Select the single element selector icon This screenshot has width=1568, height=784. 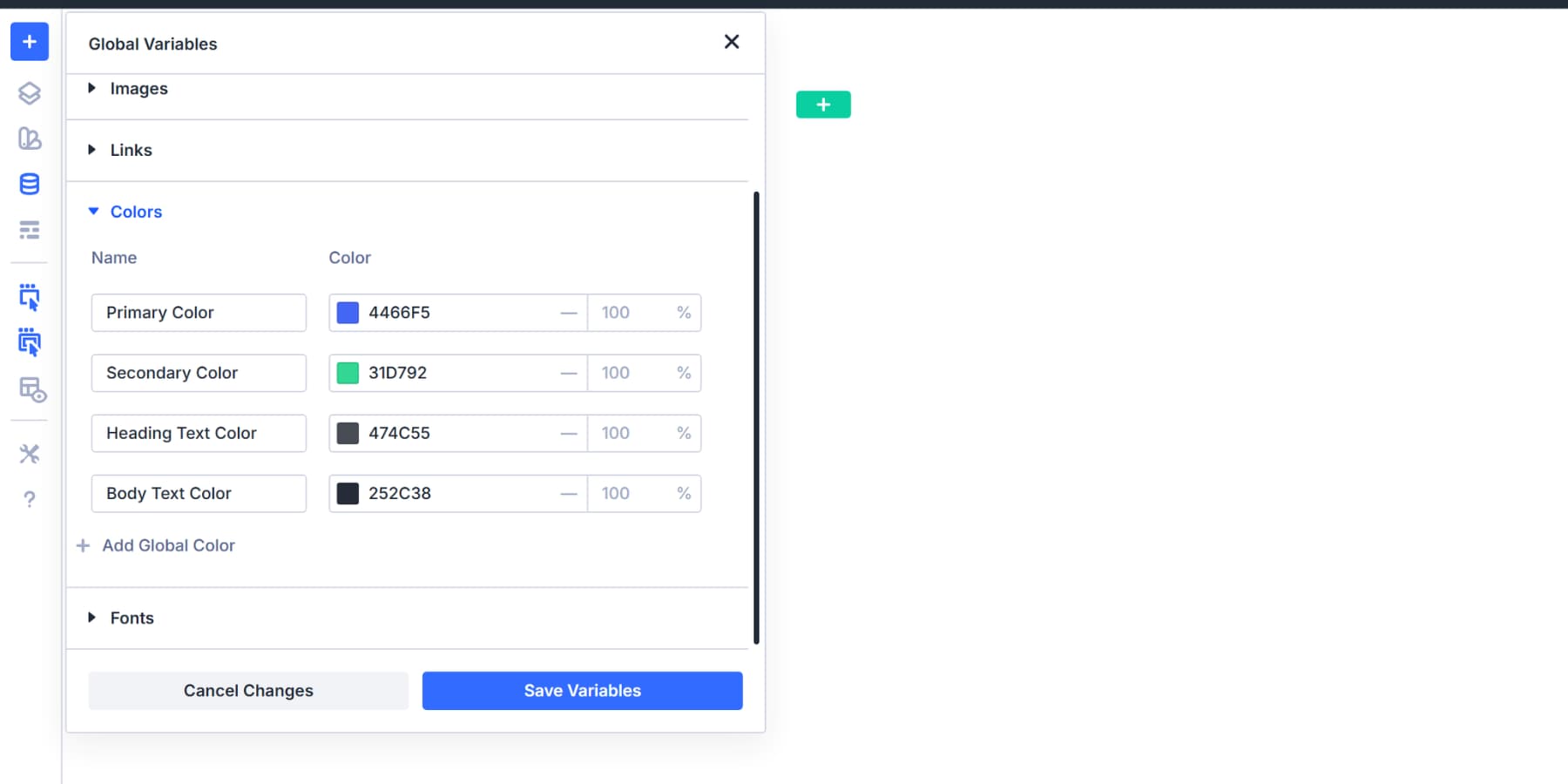click(29, 297)
